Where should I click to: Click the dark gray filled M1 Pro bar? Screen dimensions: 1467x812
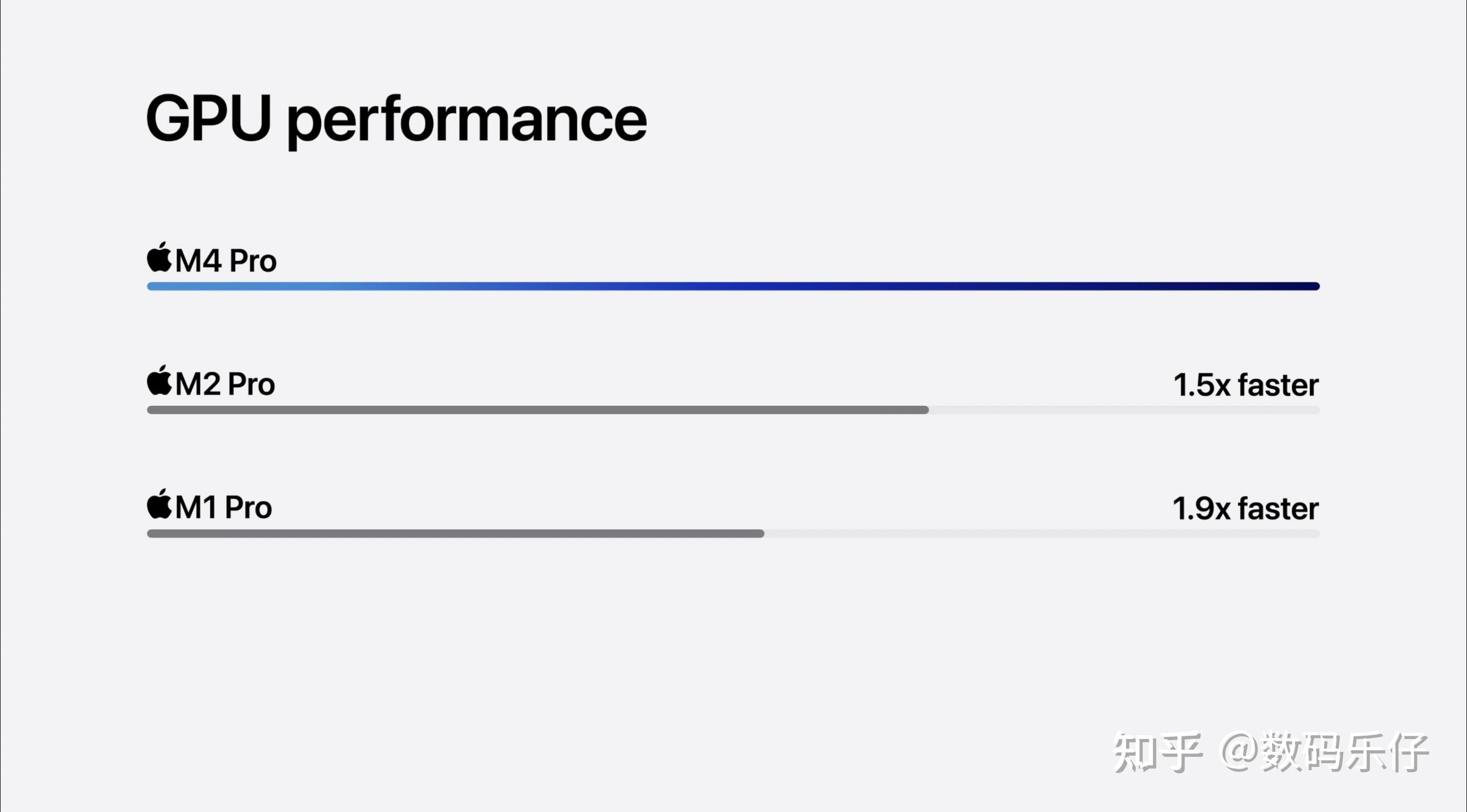pyautogui.click(x=455, y=534)
